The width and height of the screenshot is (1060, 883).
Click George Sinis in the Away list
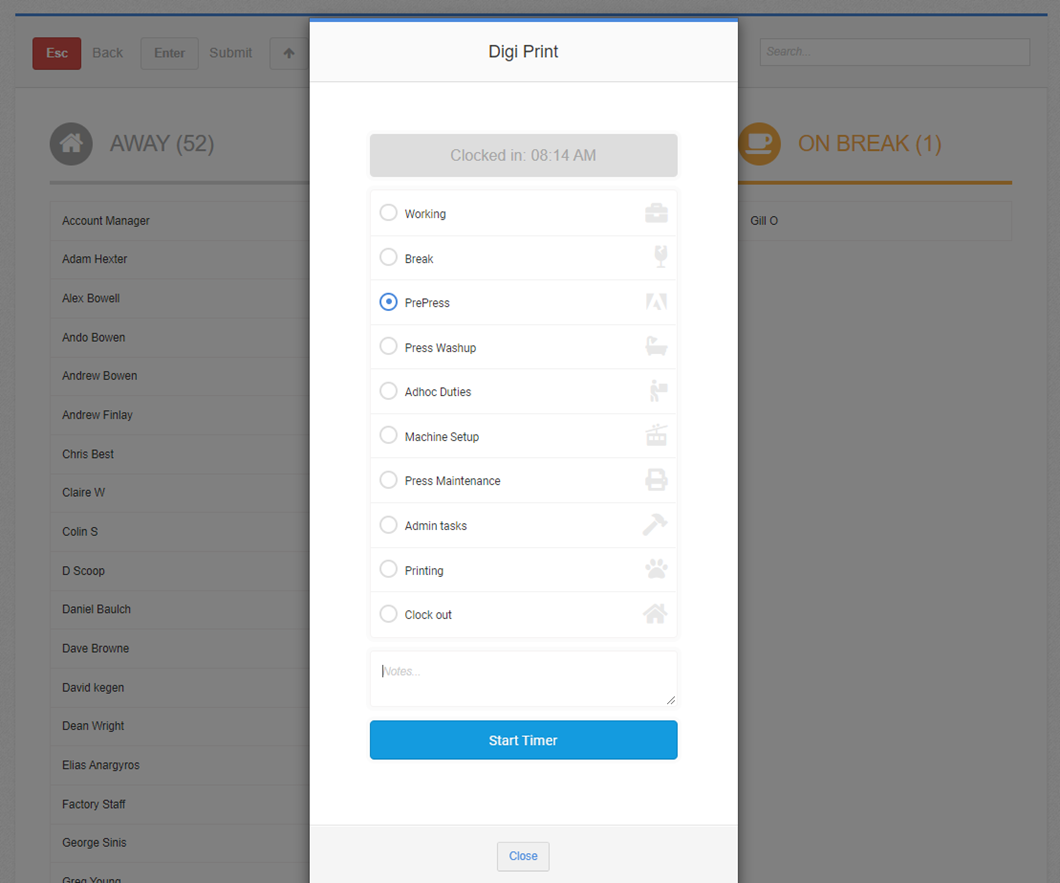pyautogui.click(x=180, y=843)
